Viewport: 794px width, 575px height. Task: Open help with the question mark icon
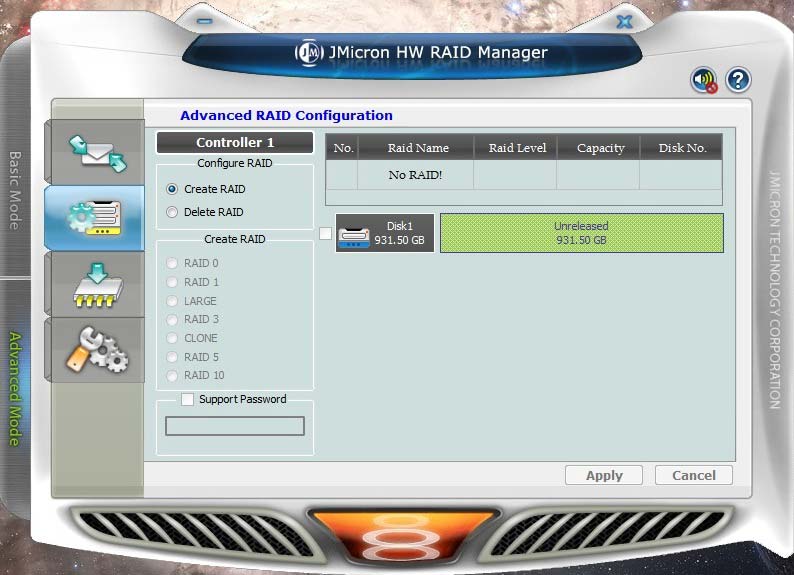pos(738,80)
